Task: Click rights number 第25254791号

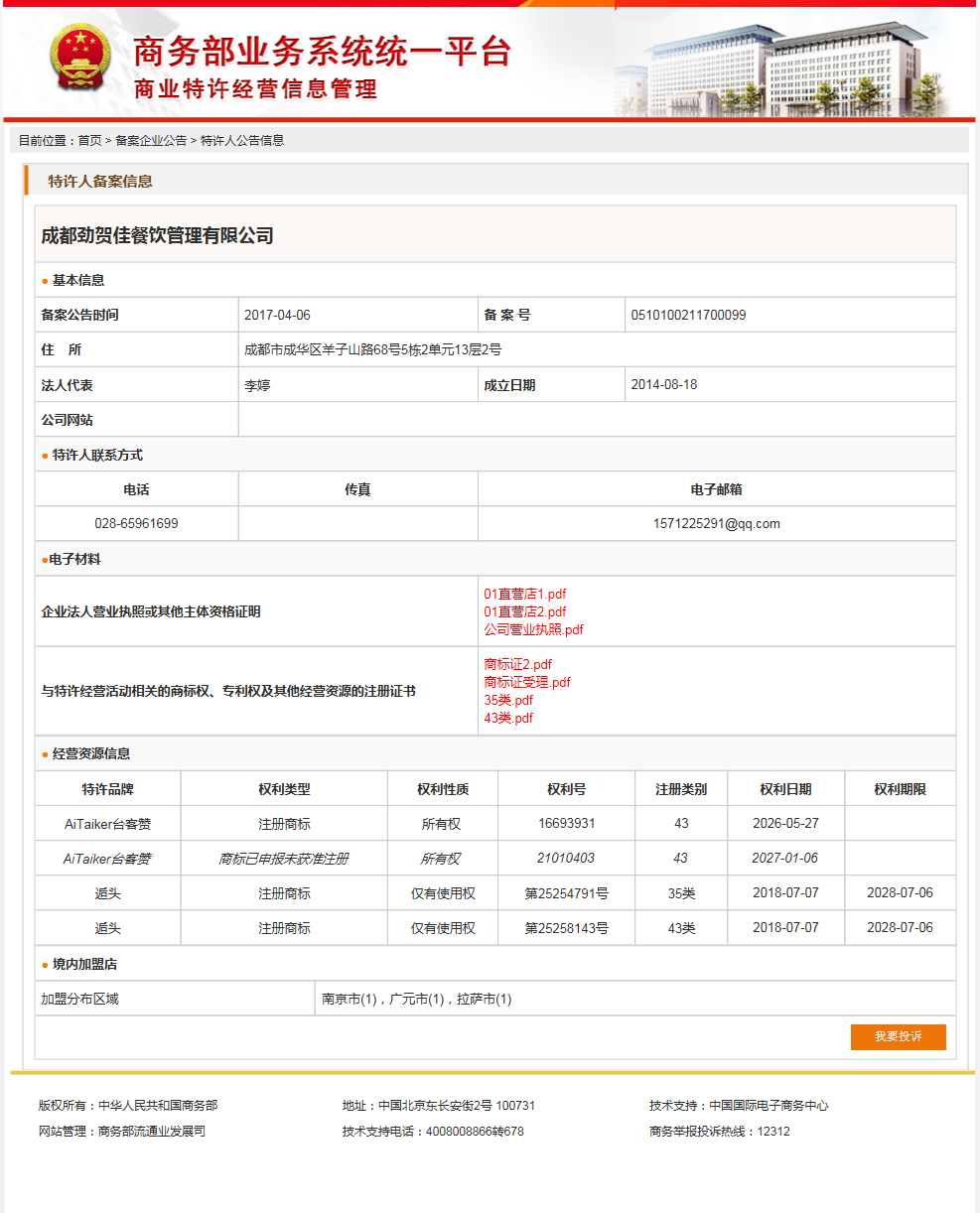Action: pos(567,893)
